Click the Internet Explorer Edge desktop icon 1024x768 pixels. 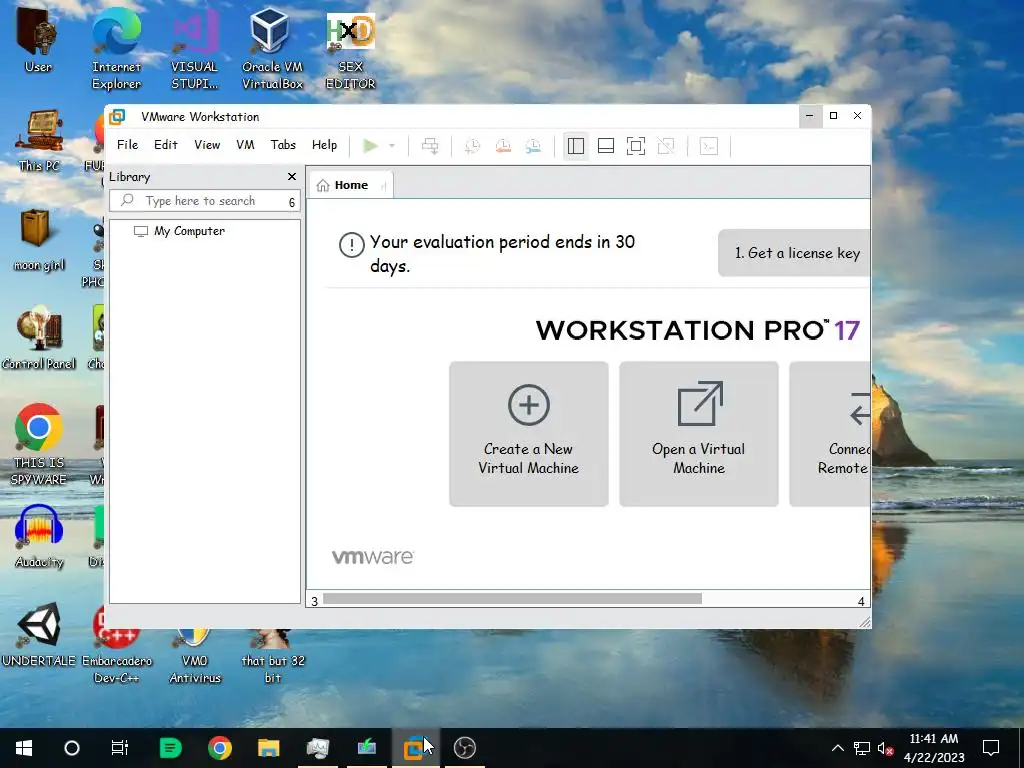[x=116, y=49]
